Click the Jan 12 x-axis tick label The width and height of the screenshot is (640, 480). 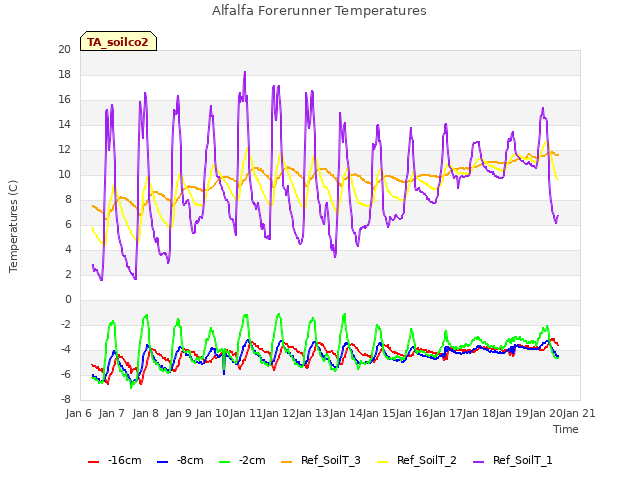coord(279,413)
